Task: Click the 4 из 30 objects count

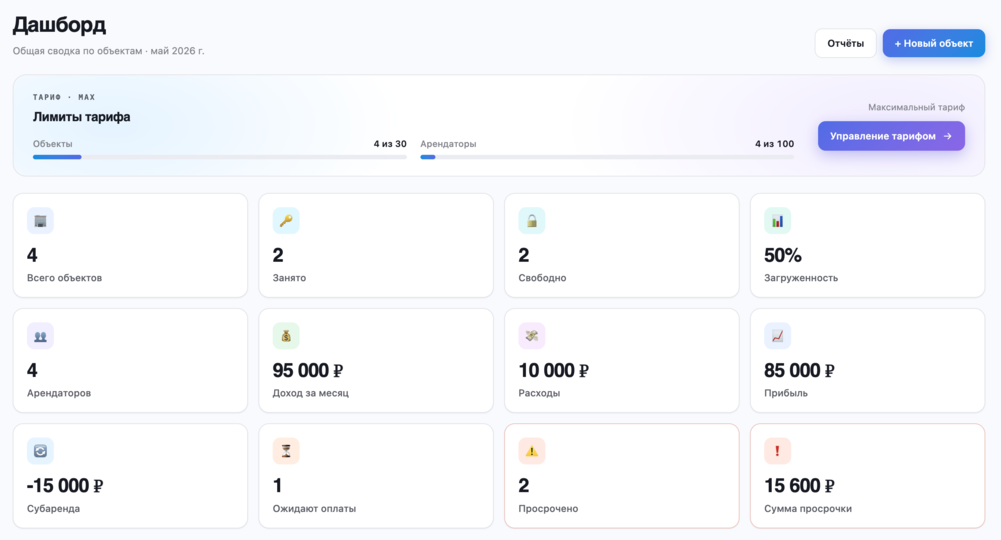Action: tap(390, 144)
